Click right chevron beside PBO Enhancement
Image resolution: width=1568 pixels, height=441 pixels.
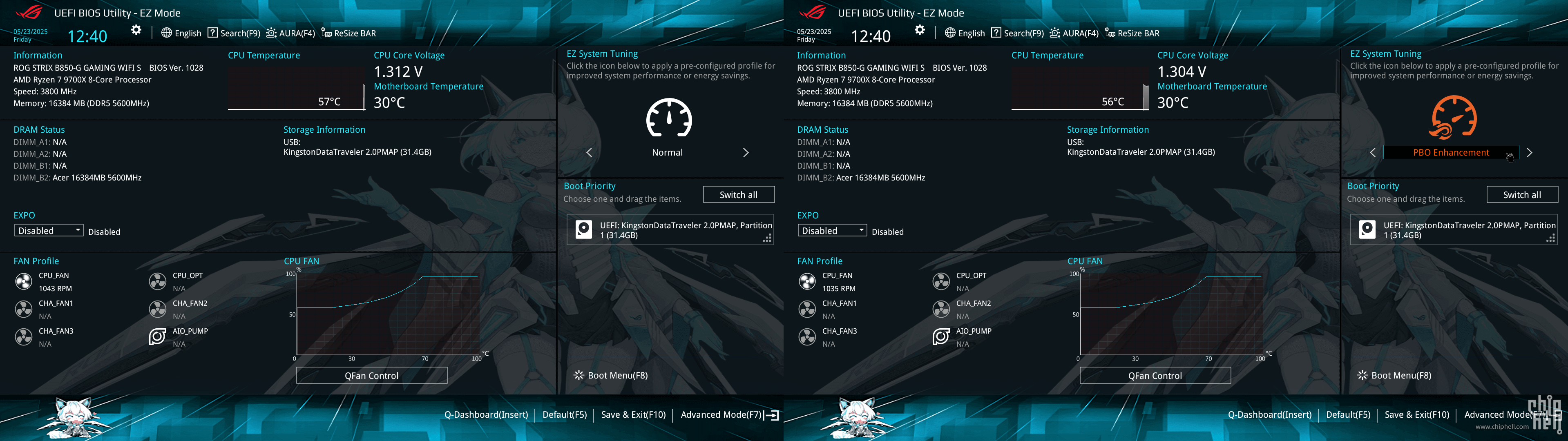(1529, 153)
